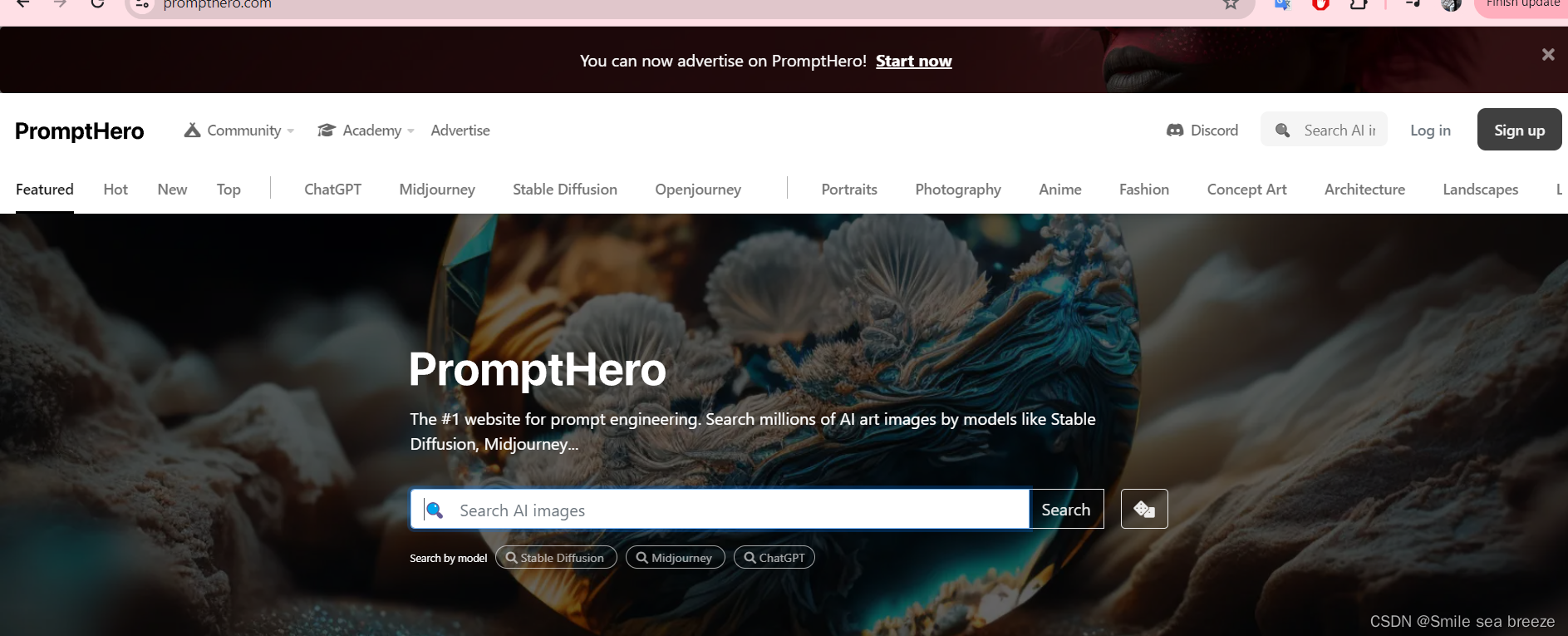Close the advertise banner with X
Viewport: 1568px width, 636px height.
pyautogui.click(x=1548, y=54)
